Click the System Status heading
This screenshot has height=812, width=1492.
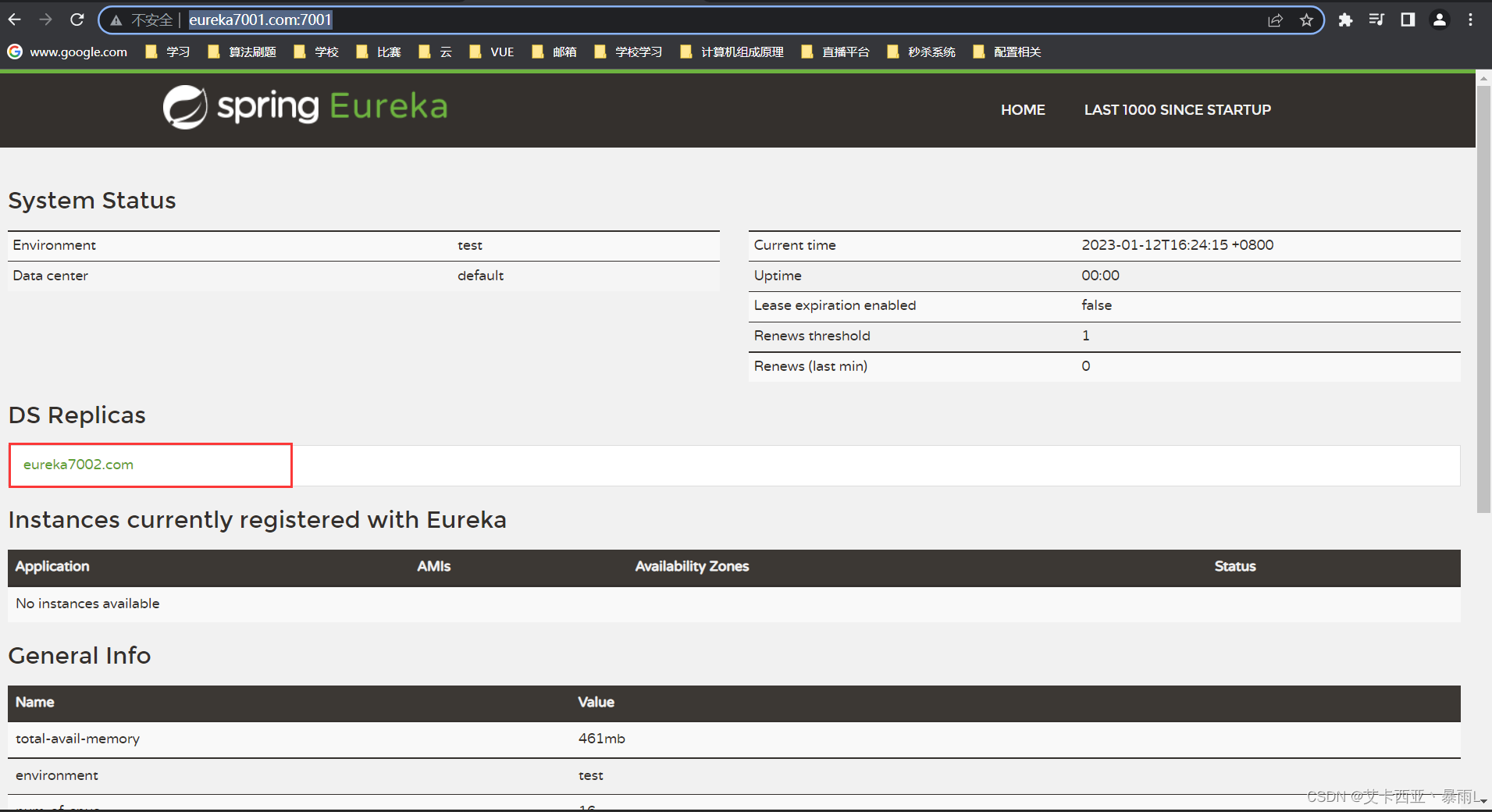click(91, 201)
